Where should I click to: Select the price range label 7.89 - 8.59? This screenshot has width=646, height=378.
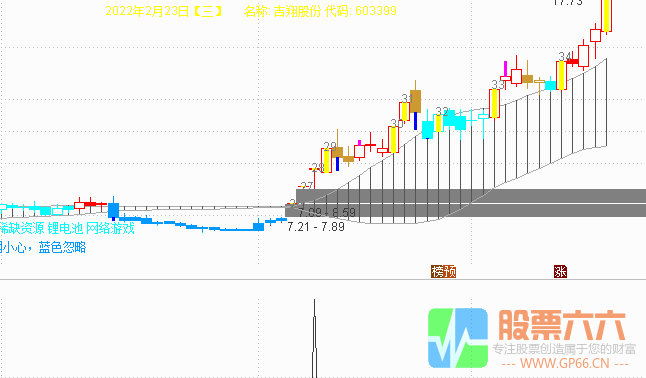[x=327, y=213]
